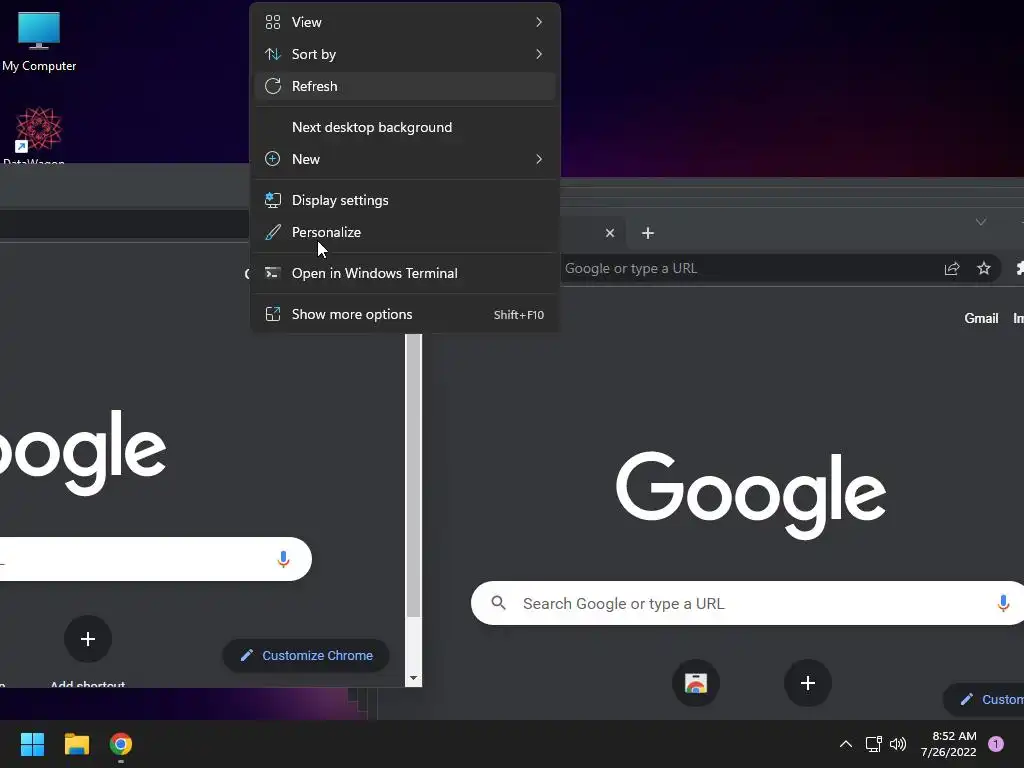Click the Display settings monitor icon
This screenshot has height=768, width=1024.
pos(273,200)
